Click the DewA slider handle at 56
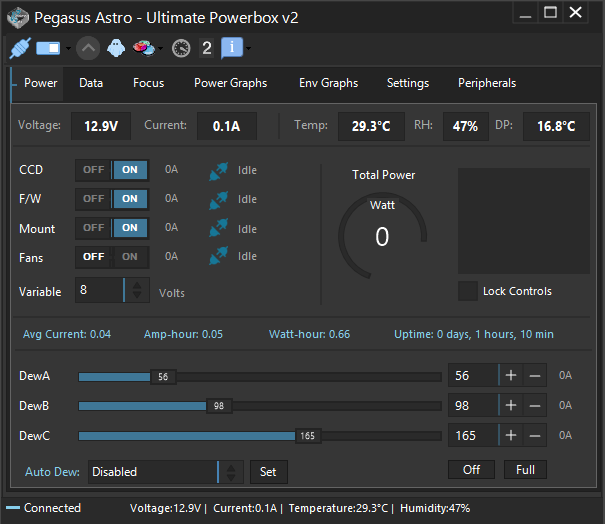Viewport: 605px width, 524px height. pos(163,377)
